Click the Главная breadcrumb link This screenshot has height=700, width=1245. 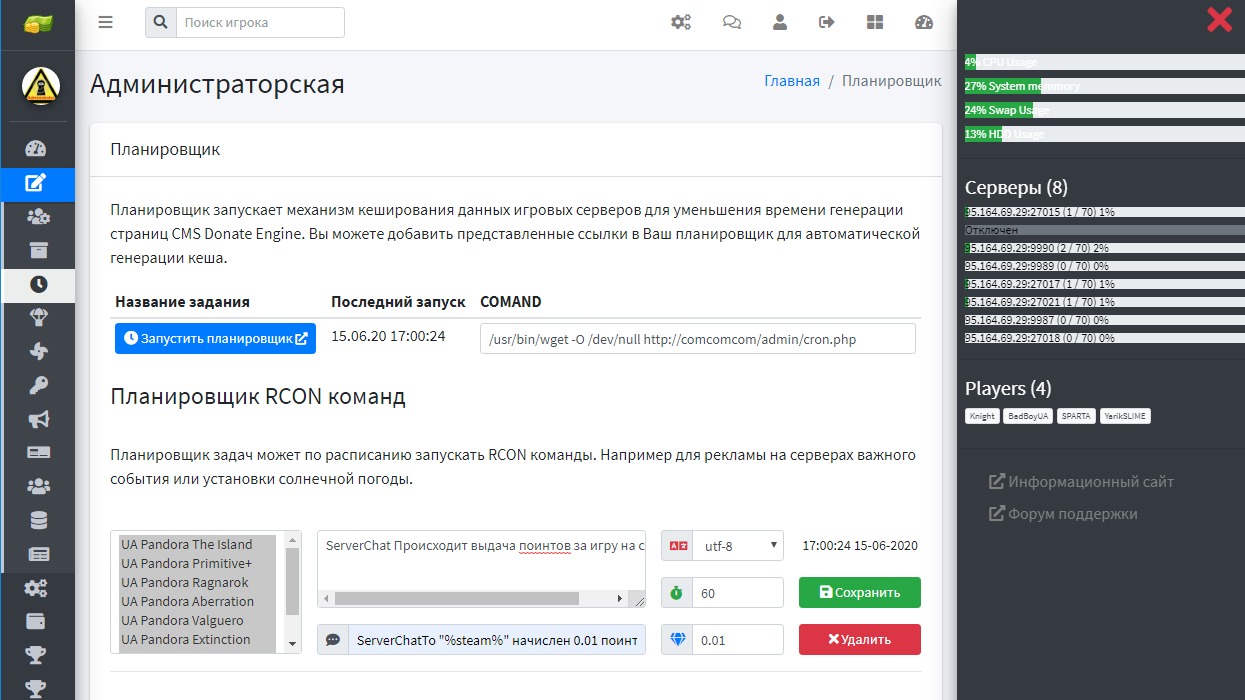tap(792, 81)
